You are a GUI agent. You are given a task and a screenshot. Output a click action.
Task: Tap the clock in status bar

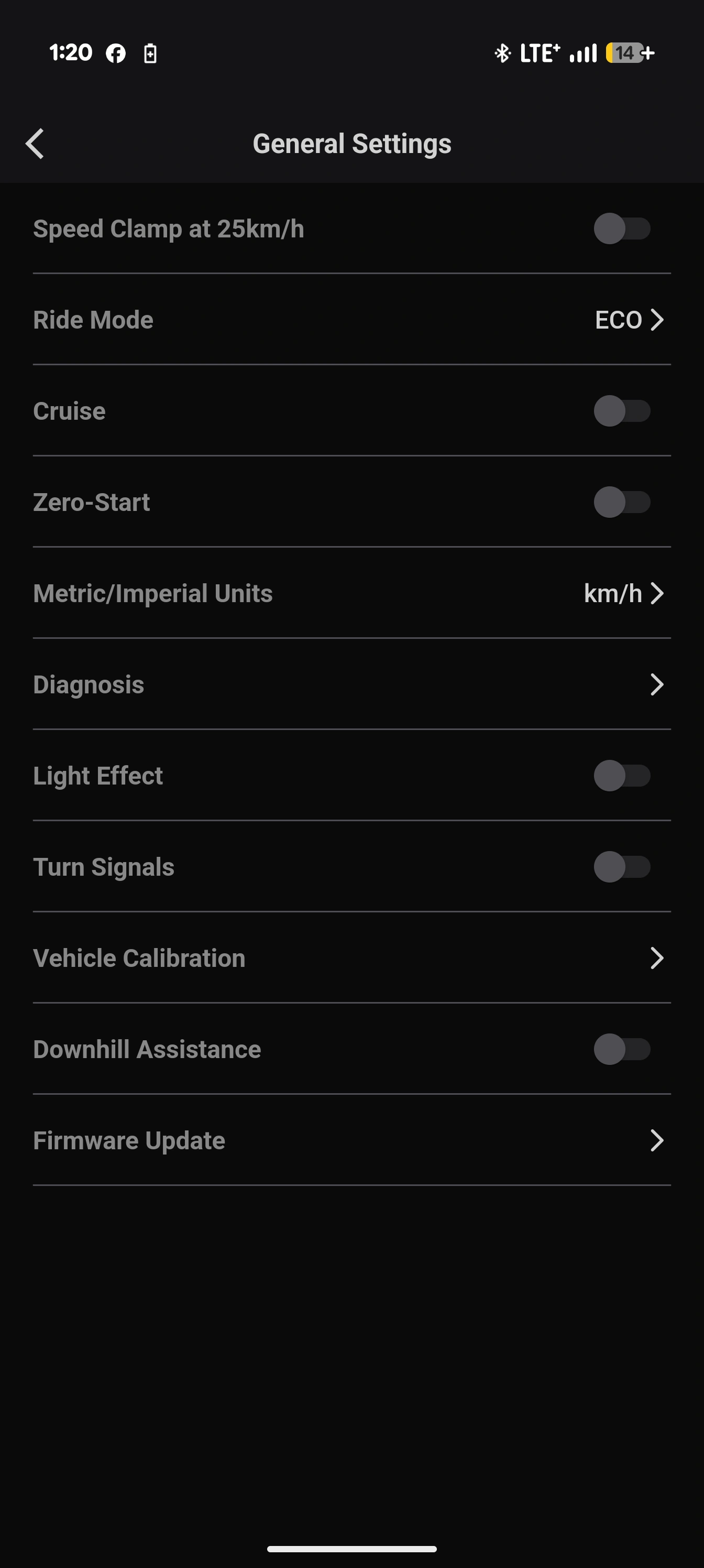pos(71,53)
